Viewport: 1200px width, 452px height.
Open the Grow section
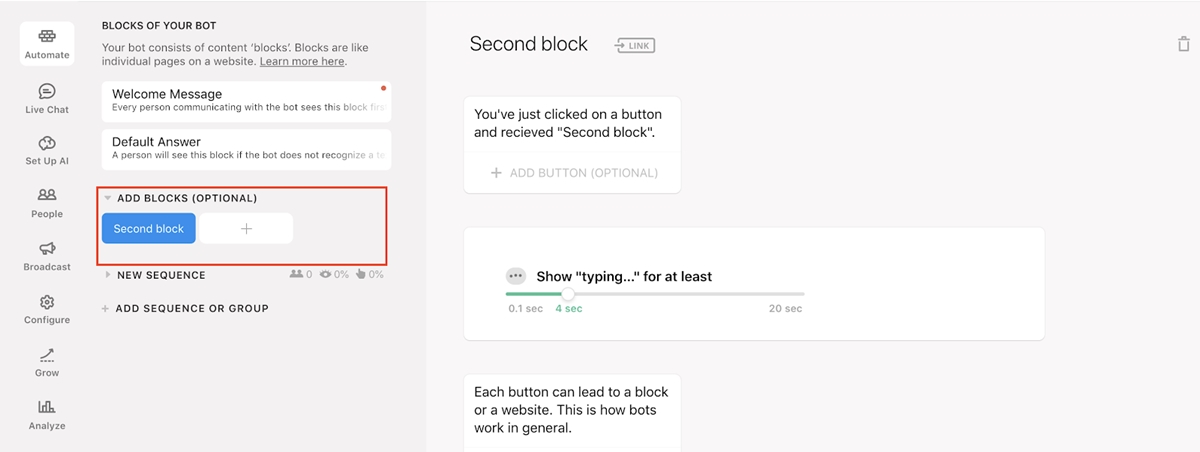coord(47,363)
